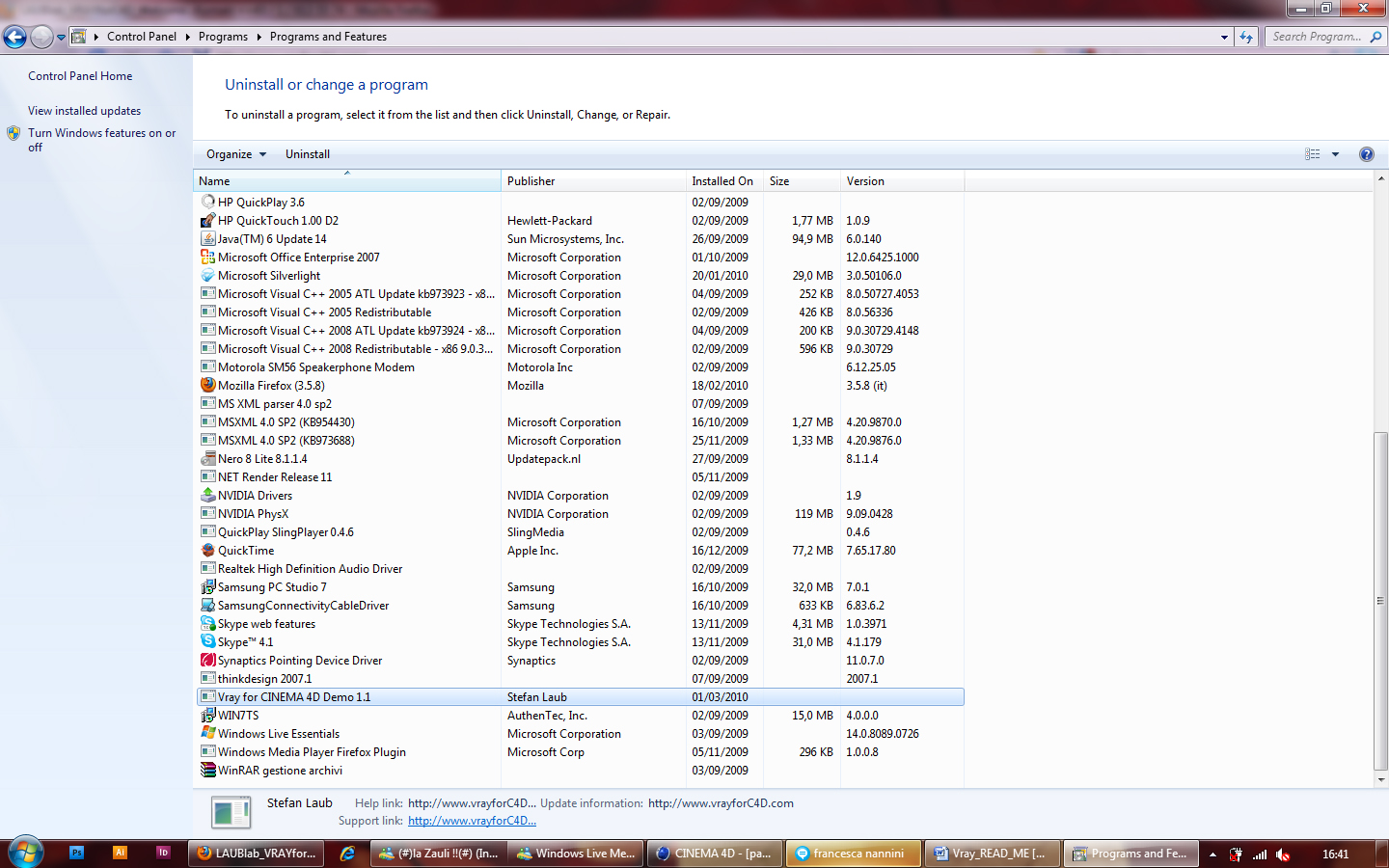1389x868 pixels.
Task: Select the Skype 4.1 program icon
Action: (207, 641)
